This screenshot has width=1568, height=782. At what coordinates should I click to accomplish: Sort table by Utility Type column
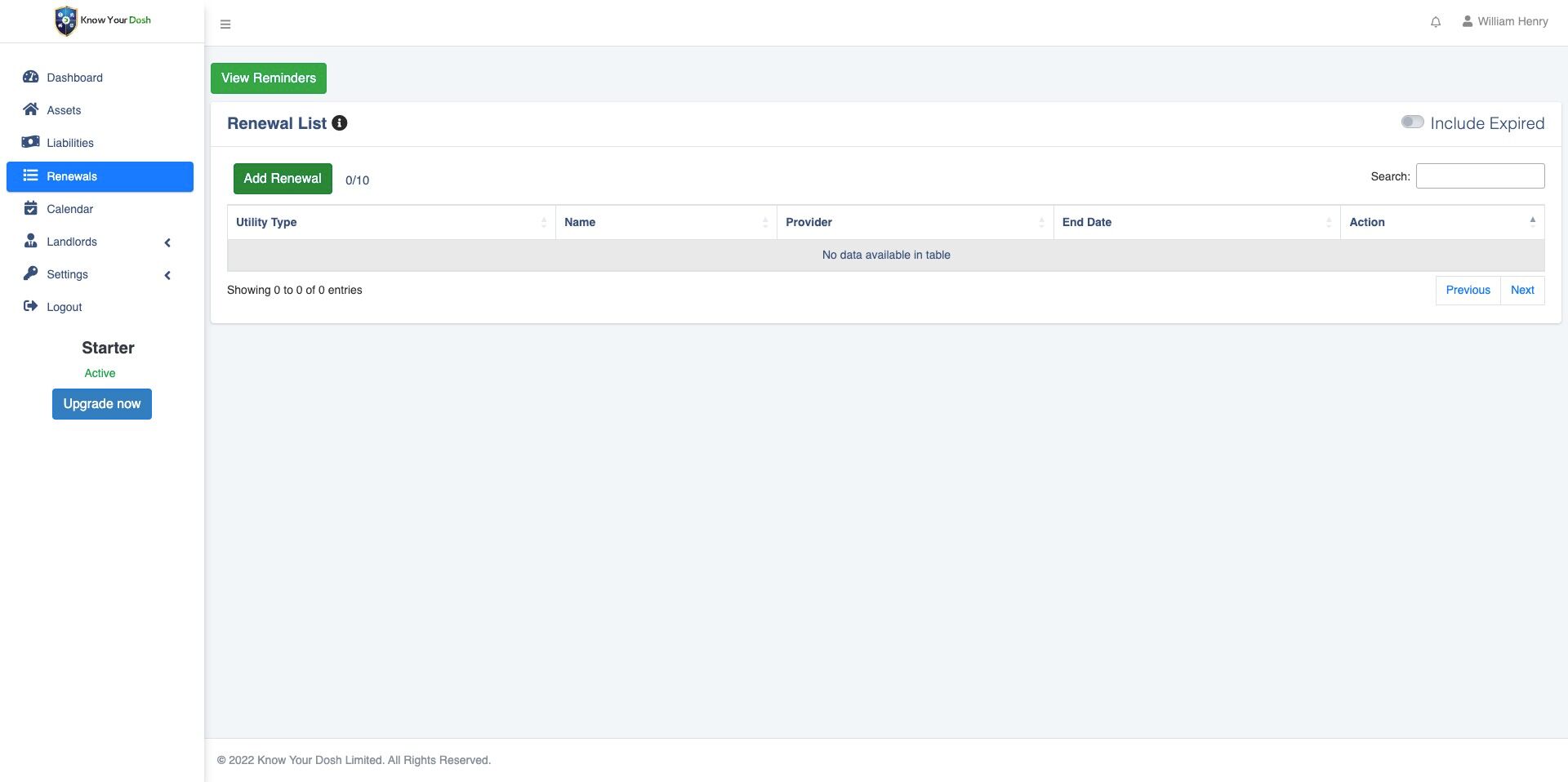[391, 222]
